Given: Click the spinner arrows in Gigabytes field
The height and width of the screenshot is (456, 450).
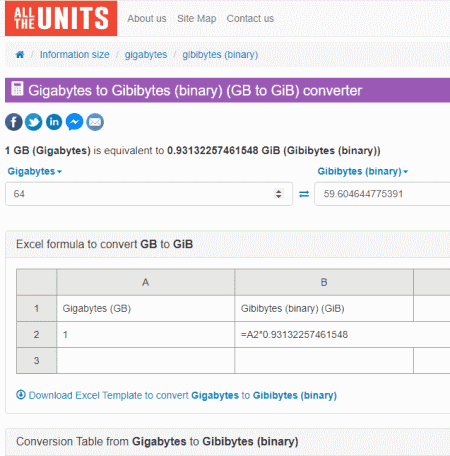Looking at the screenshot, I should coord(279,194).
